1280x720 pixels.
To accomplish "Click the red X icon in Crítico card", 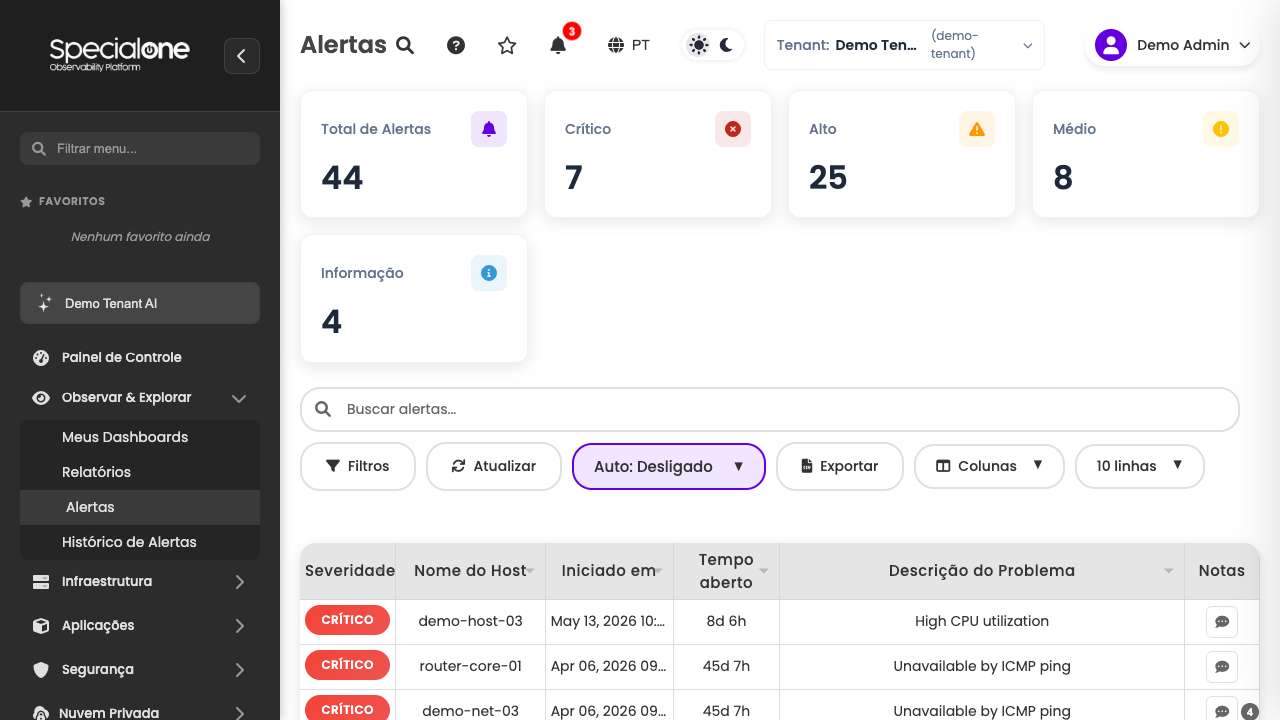I will pos(733,129).
